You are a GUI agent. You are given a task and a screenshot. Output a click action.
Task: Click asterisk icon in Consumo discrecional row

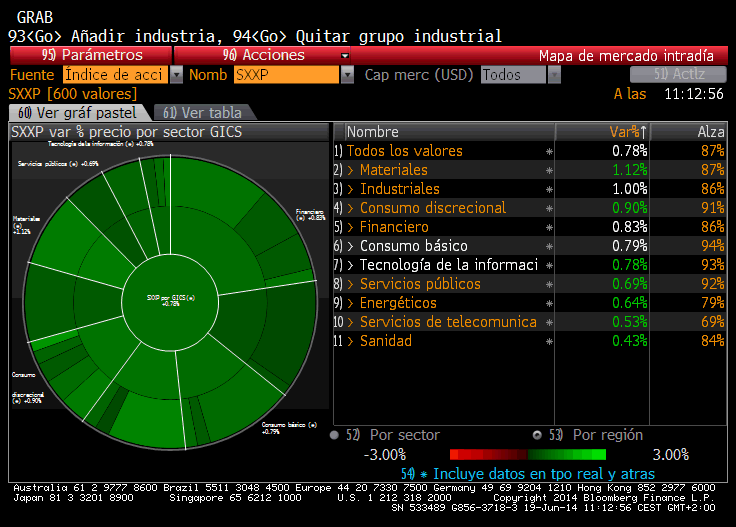click(549, 209)
